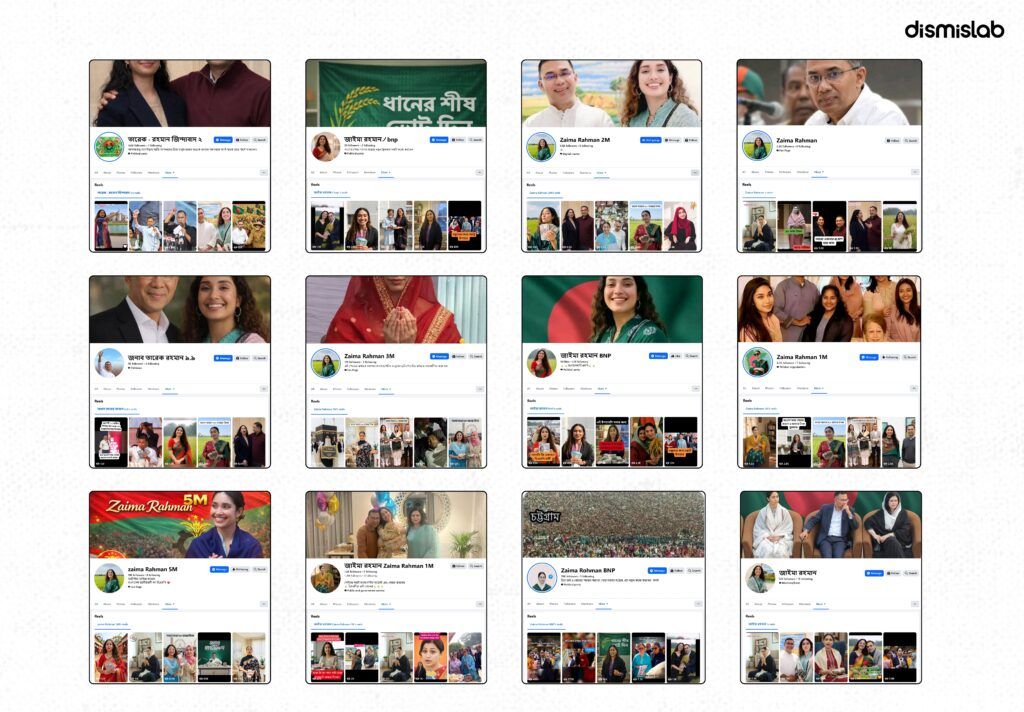This screenshot has width=1024, height=712.
Task: Click page title Zaima Rahman 2M
Action: tap(584, 140)
